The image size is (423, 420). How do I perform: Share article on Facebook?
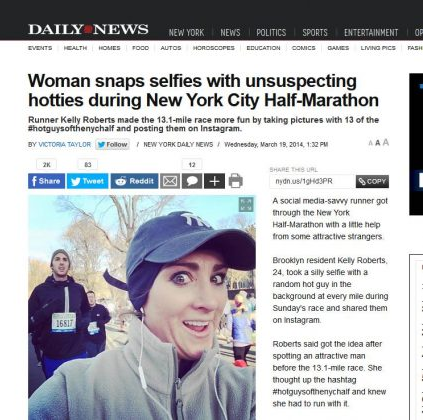(46, 181)
